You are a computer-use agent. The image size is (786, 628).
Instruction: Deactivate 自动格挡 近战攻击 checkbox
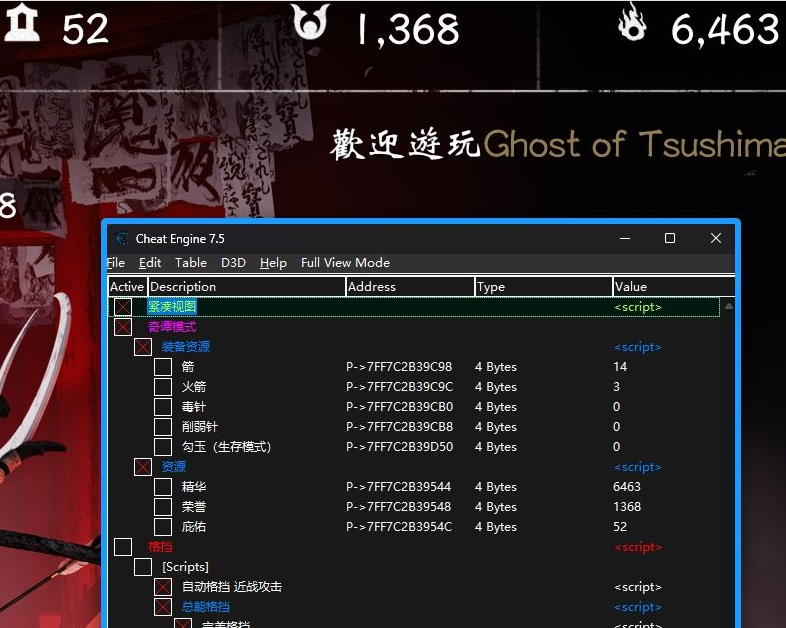(163, 587)
